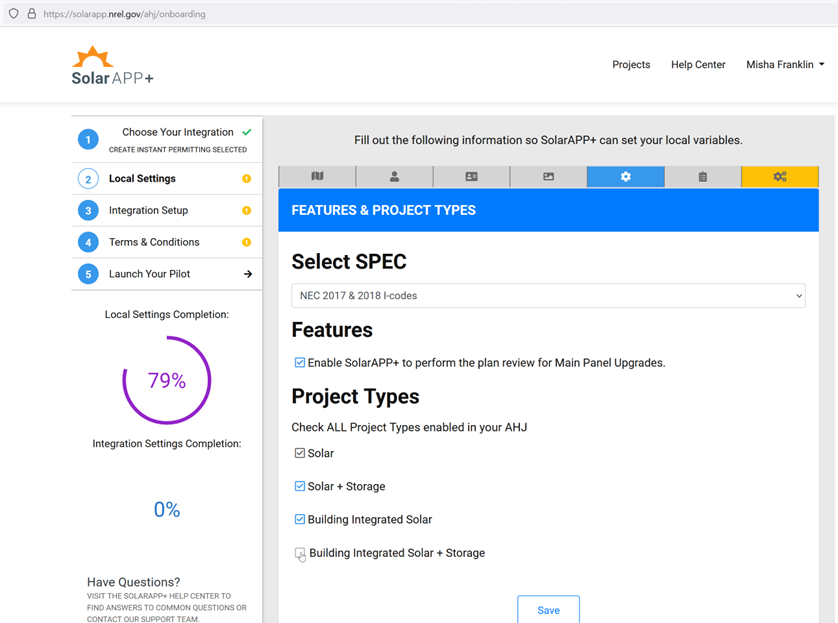Open Integration Setup step
This screenshot has height=623, width=838.
click(148, 211)
